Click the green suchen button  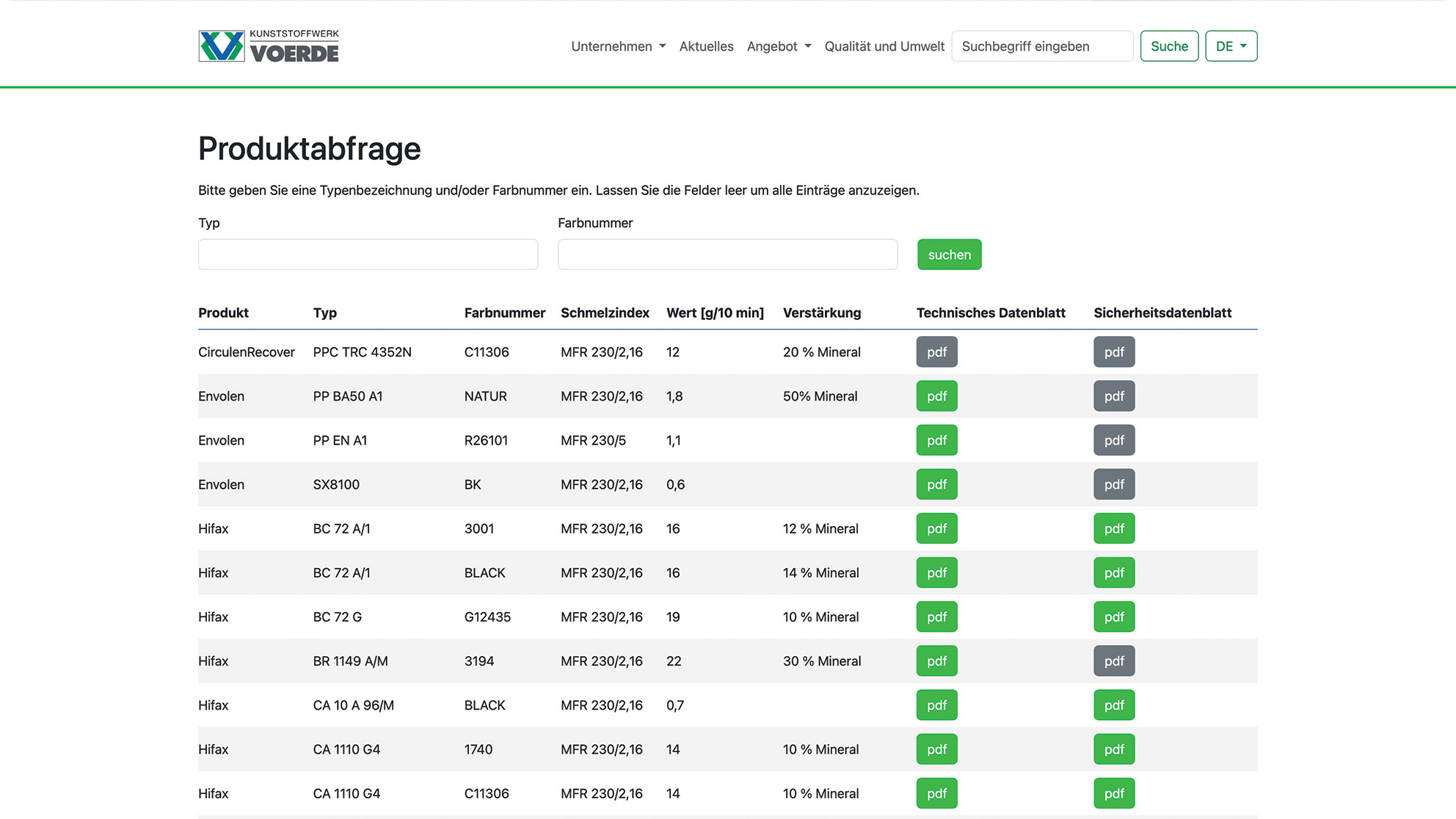click(x=949, y=255)
